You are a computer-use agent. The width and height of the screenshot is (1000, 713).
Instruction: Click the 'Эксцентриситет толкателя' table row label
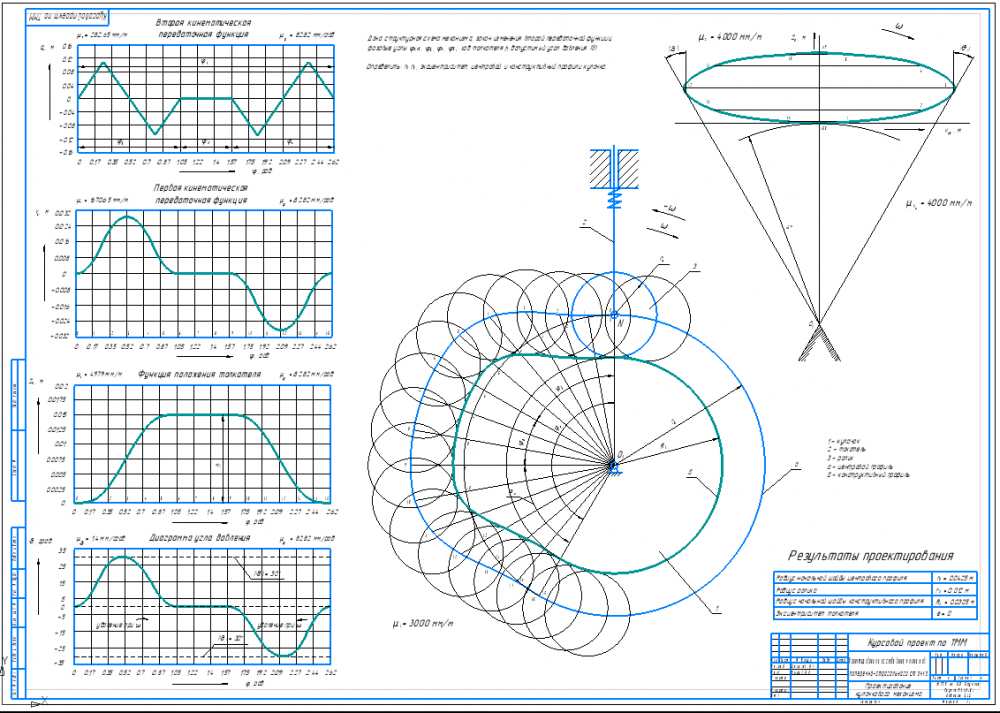tap(852, 613)
